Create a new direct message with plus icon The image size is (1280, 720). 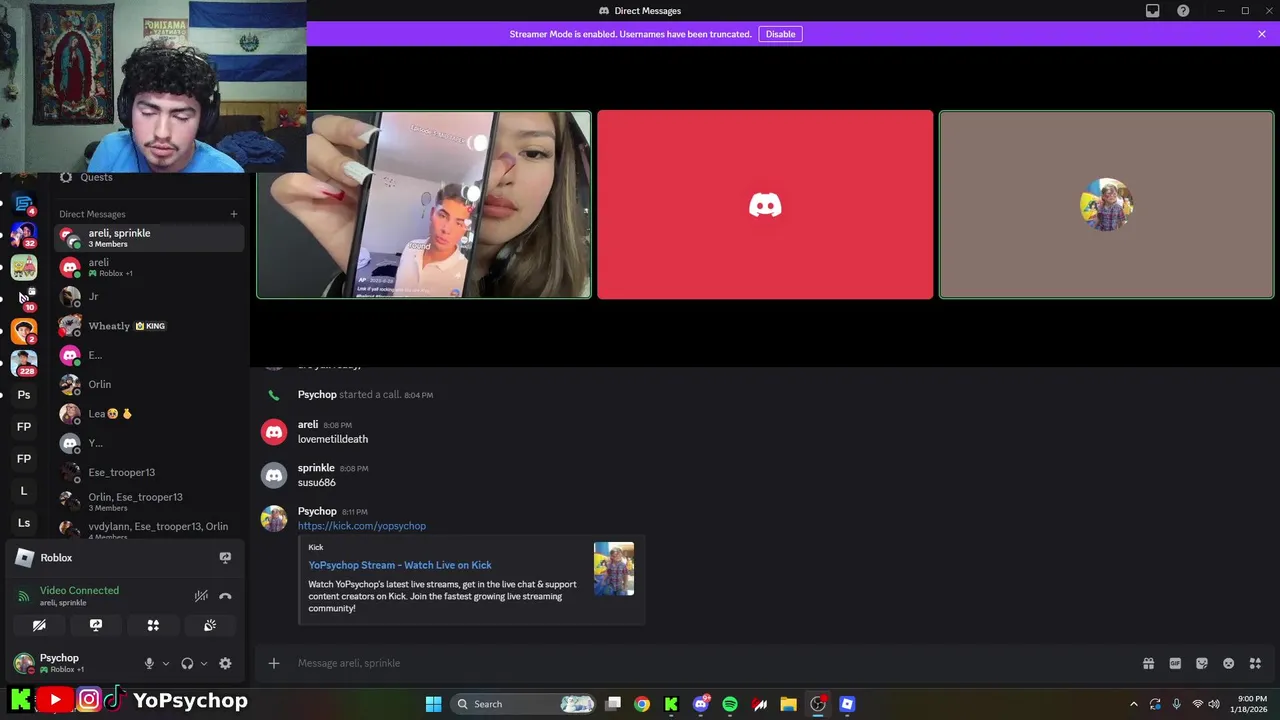(234, 214)
